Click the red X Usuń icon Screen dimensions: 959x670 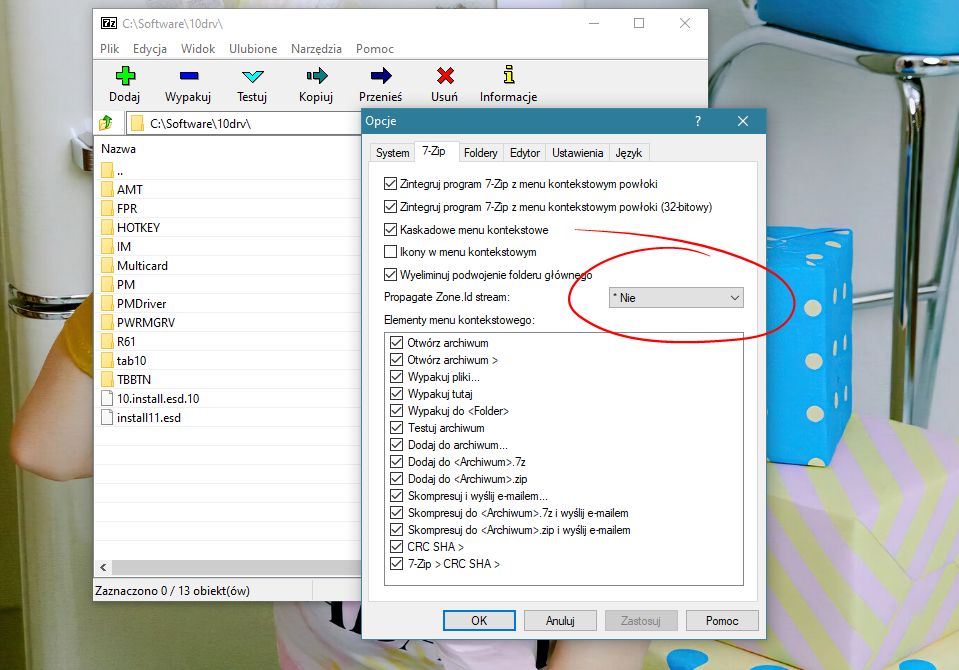click(x=445, y=76)
